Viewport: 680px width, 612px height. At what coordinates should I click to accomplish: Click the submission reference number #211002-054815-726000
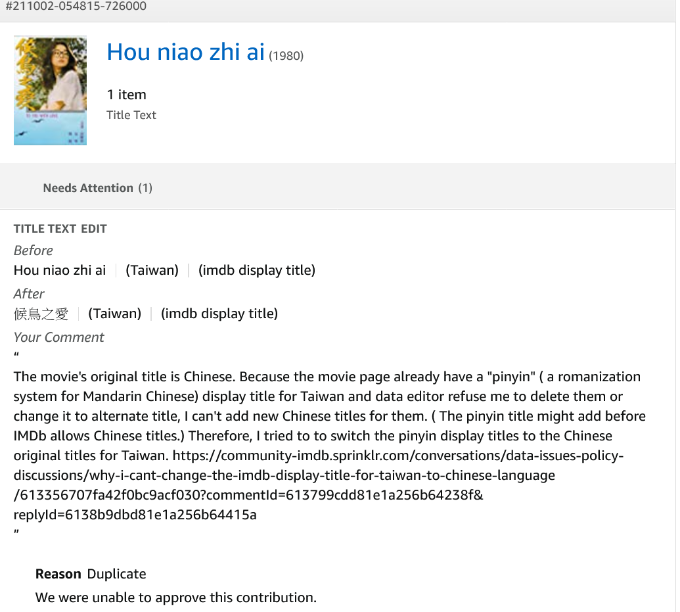click(76, 6)
